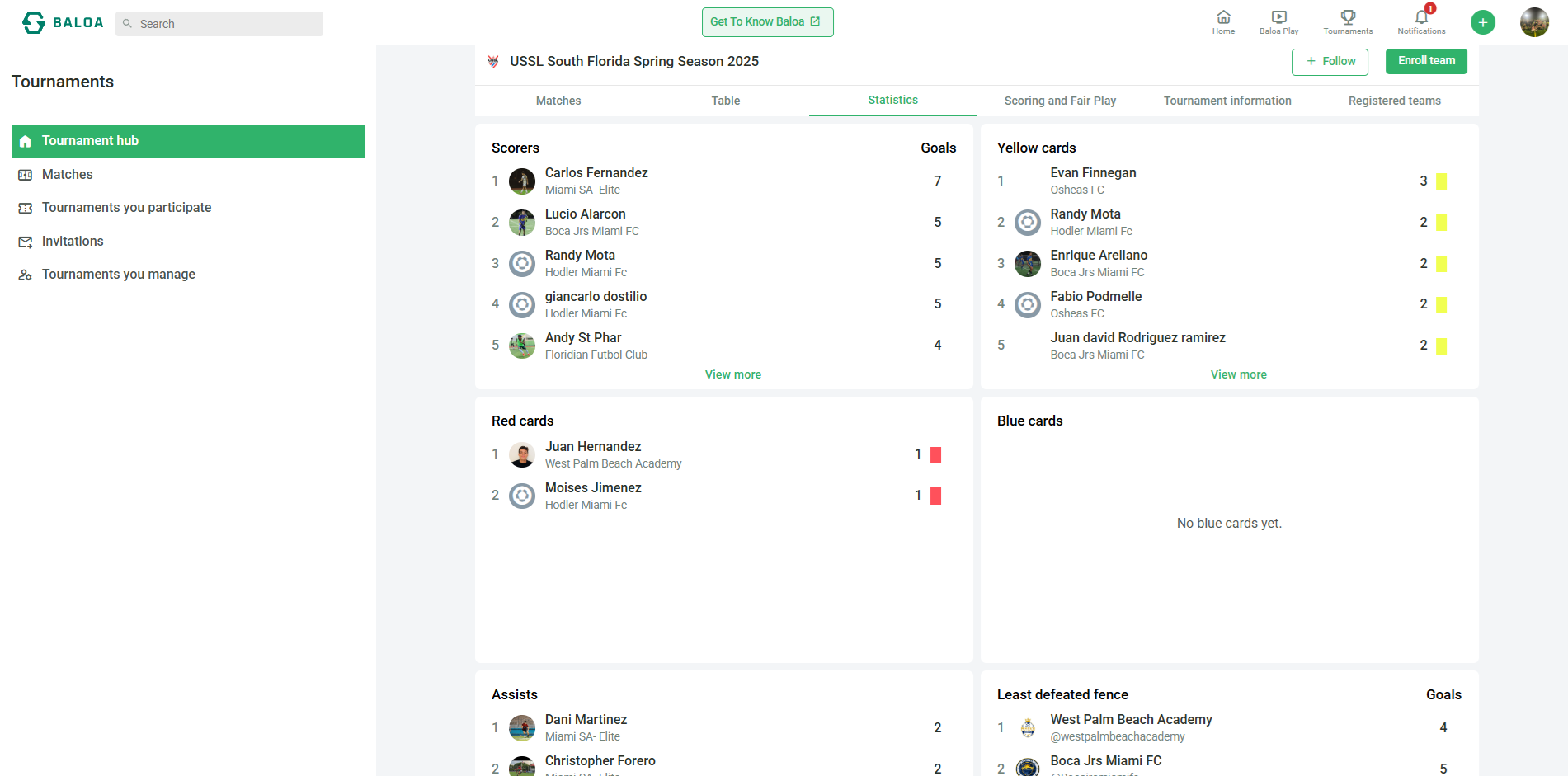The image size is (1568, 776).
Task: Click the Baloa logo
Action: (63, 22)
